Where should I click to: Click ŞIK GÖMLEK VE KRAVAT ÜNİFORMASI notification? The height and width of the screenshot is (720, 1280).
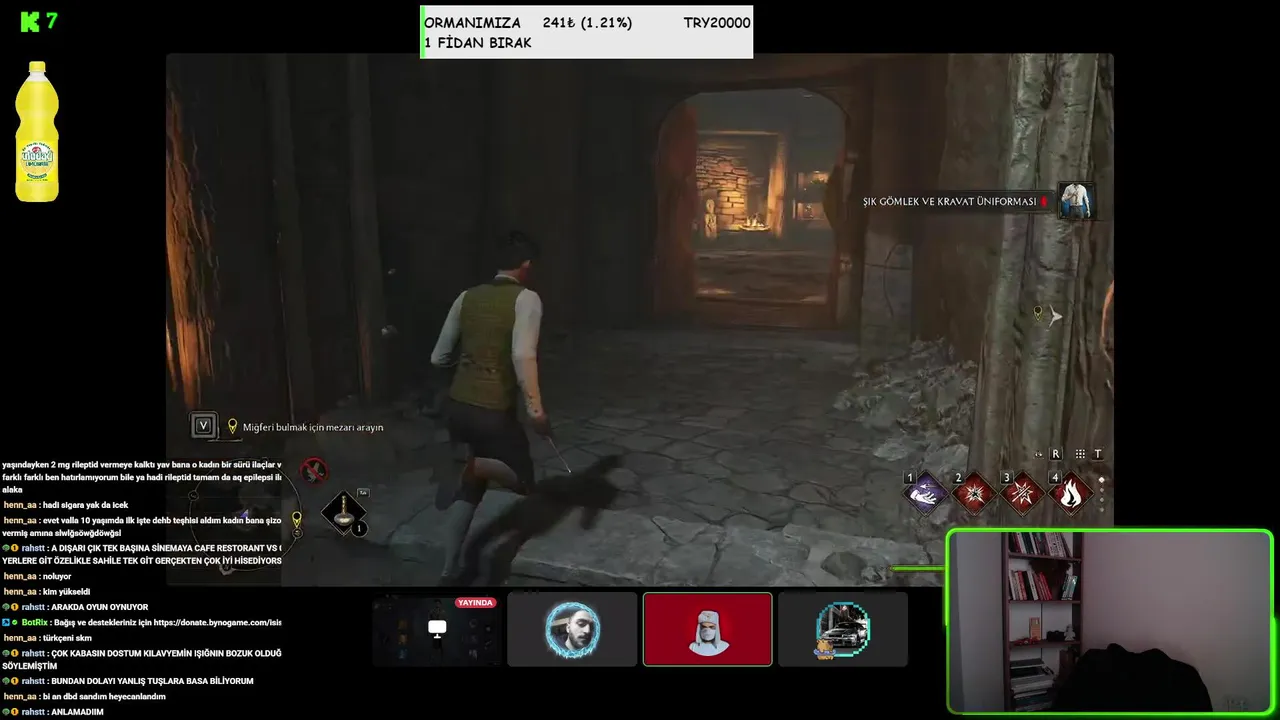[949, 201]
